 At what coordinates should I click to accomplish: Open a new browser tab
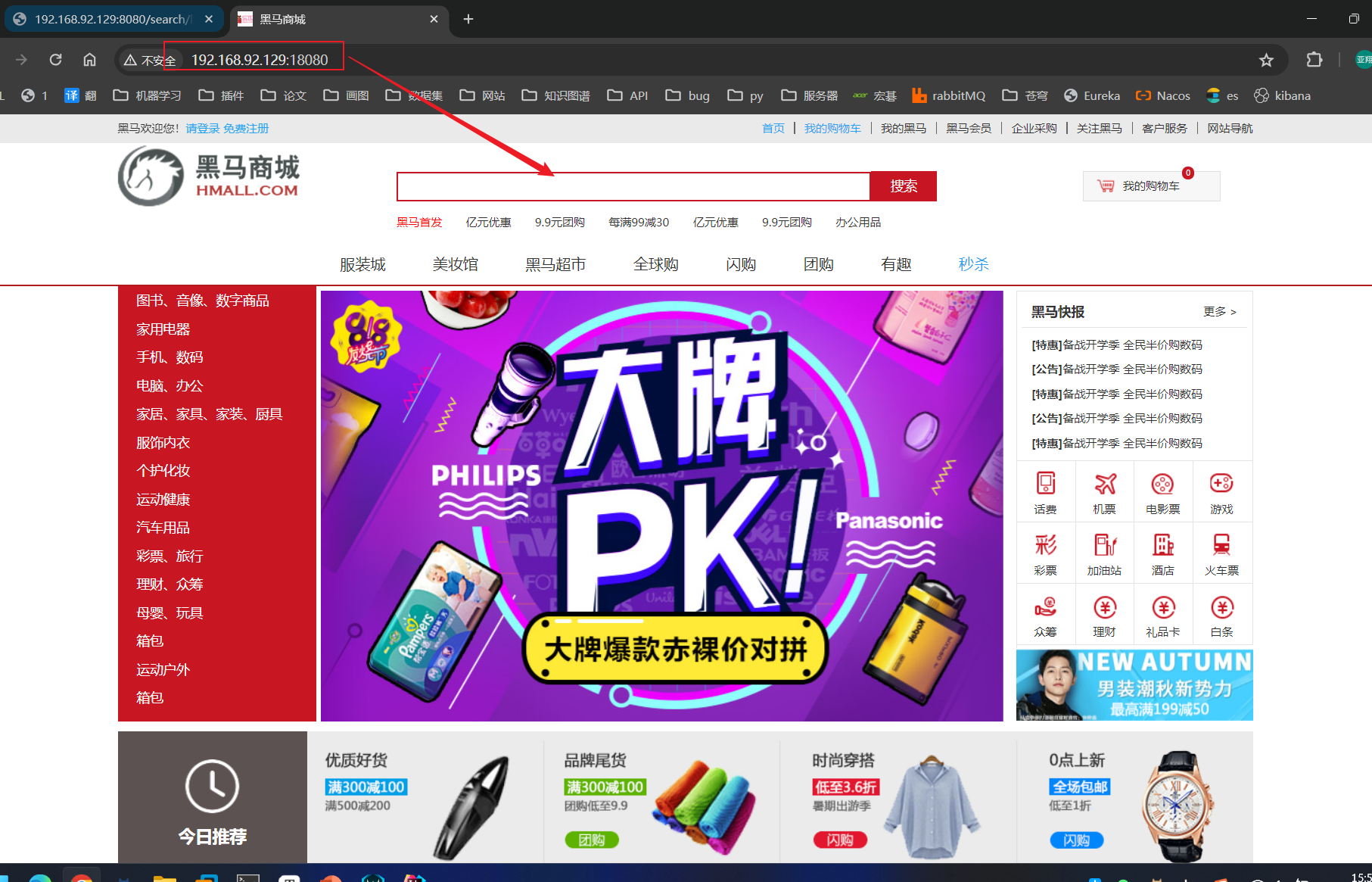click(x=468, y=19)
